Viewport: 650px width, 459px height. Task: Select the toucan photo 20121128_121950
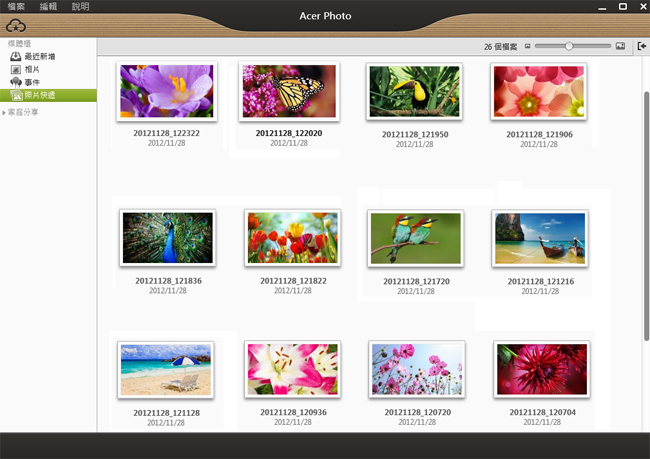413,92
